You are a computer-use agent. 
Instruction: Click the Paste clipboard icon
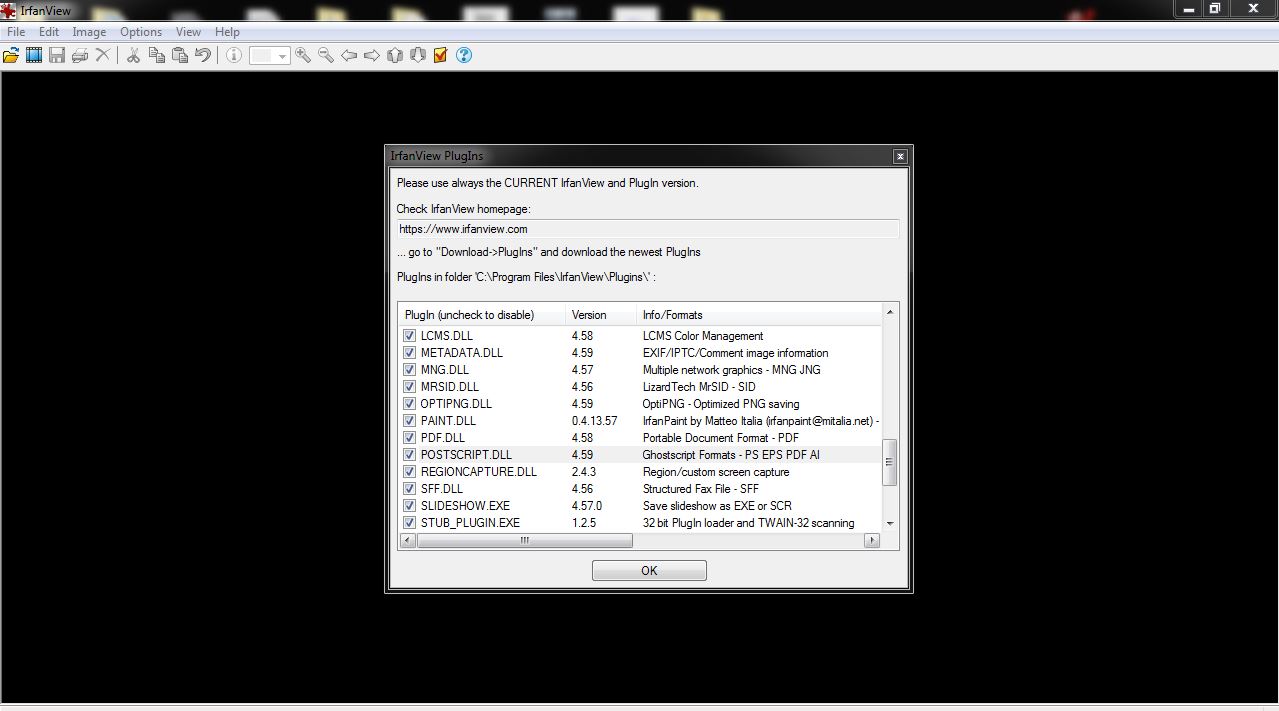point(180,56)
